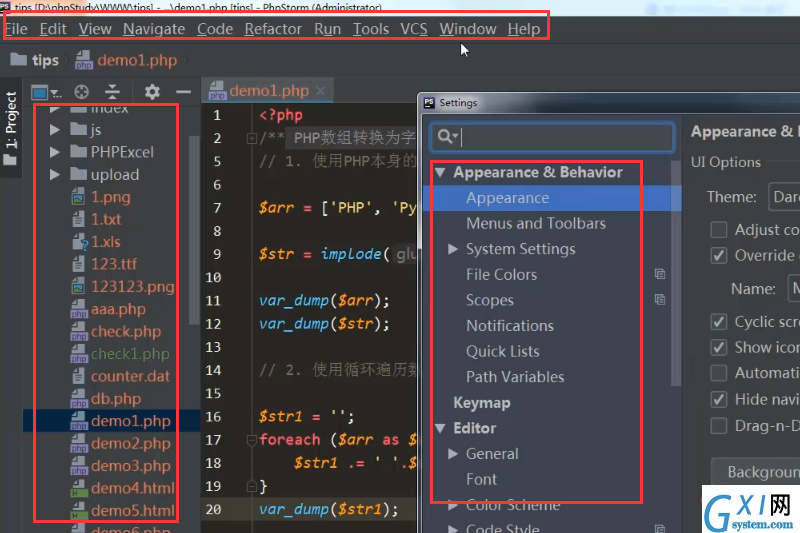Viewport: 800px width, 533px height.
Task: Select Quick Lists settings
Action: click(503, 351)
